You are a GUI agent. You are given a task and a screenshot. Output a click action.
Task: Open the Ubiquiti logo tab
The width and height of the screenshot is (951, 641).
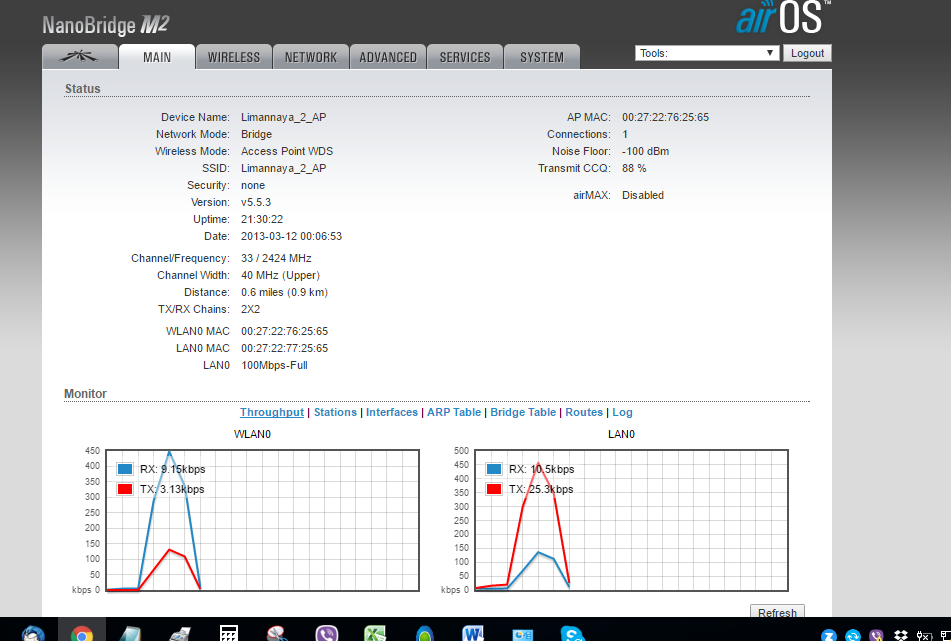[x=79, y=57]
